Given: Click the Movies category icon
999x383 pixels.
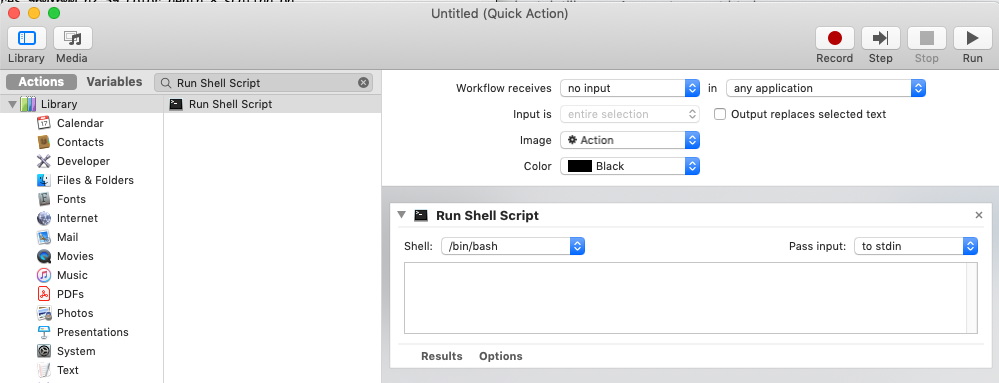Looking at the screenshot, I should pyautogui.click(x=44, y=256).
